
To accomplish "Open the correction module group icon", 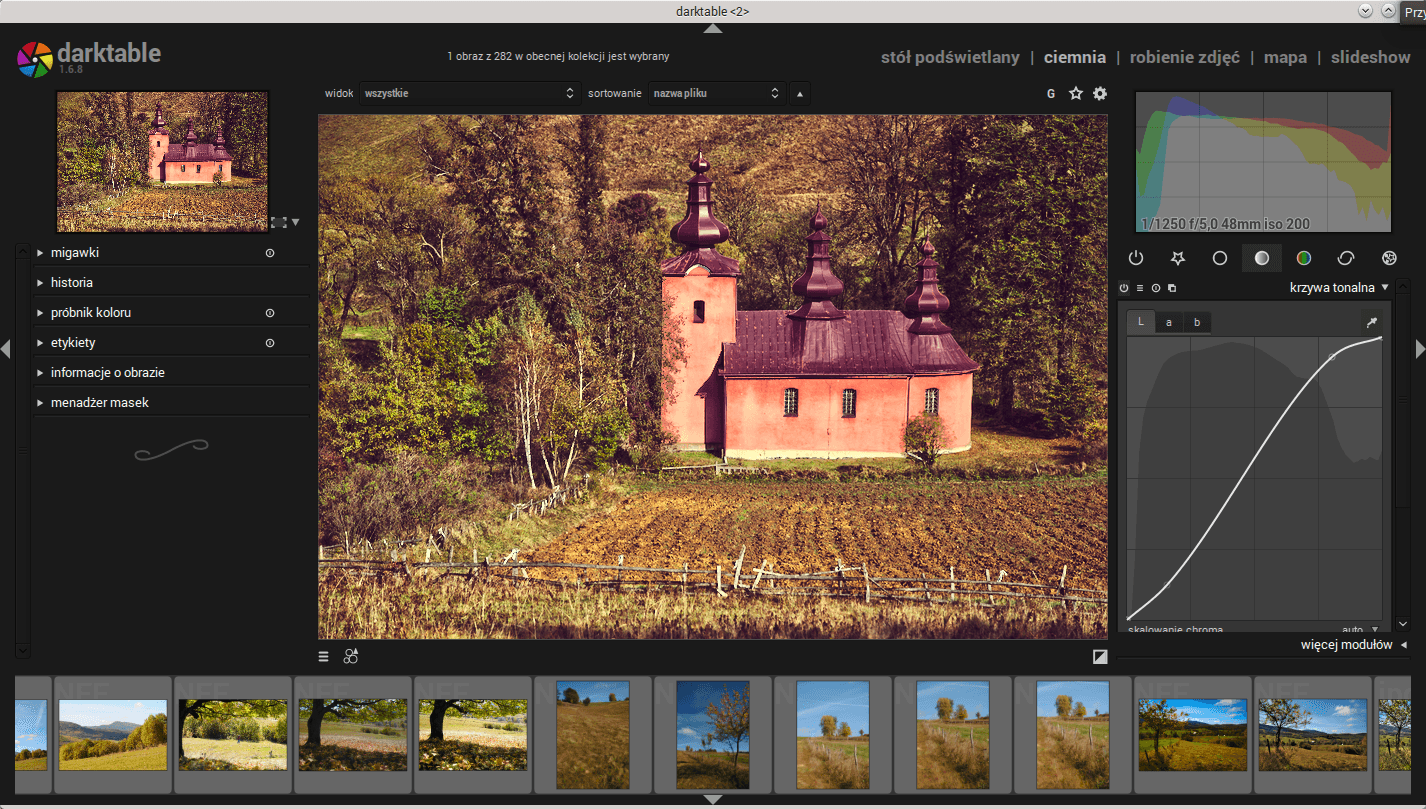I will (x=1346, y=258).
